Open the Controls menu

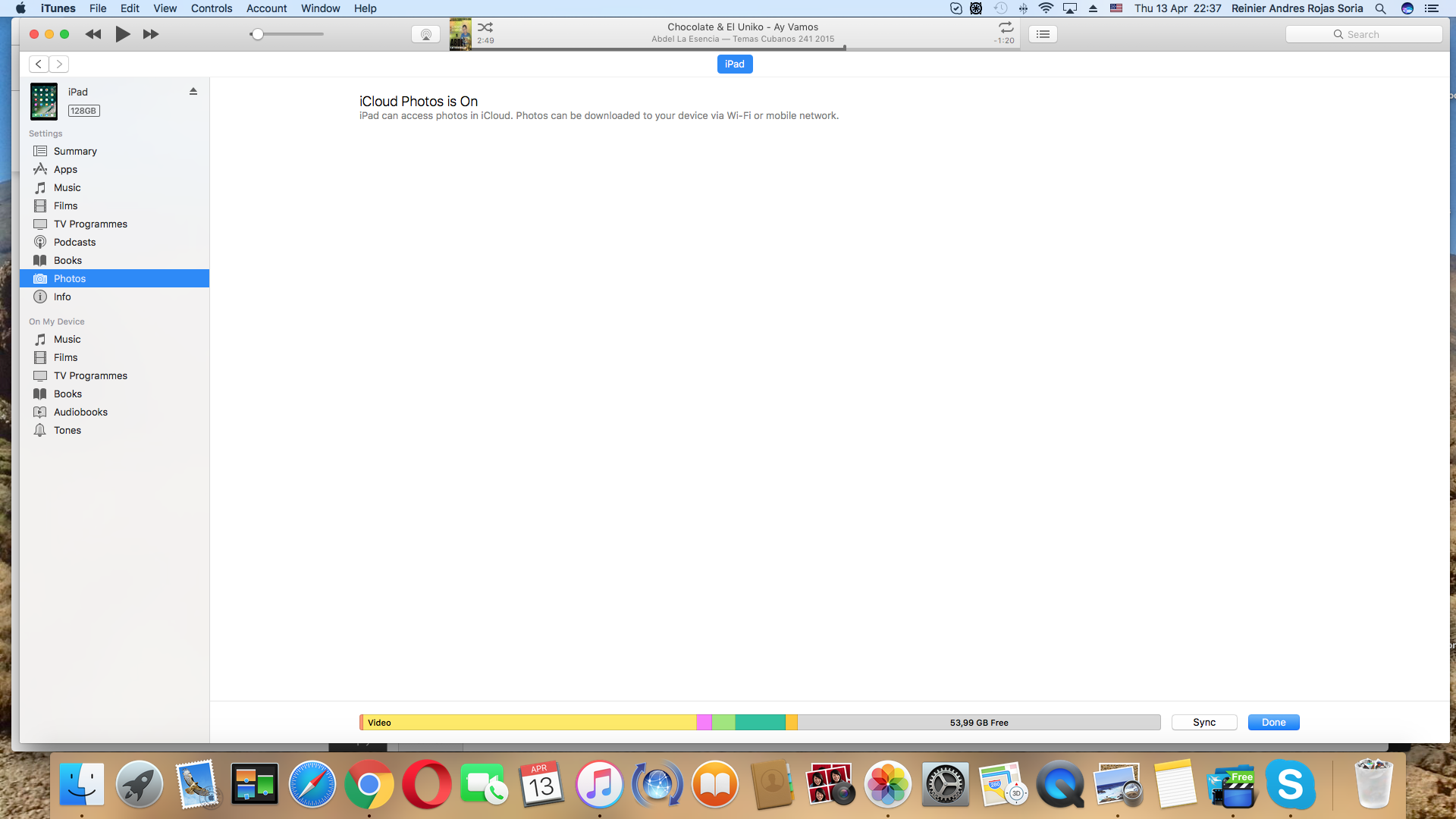[211, 8]
